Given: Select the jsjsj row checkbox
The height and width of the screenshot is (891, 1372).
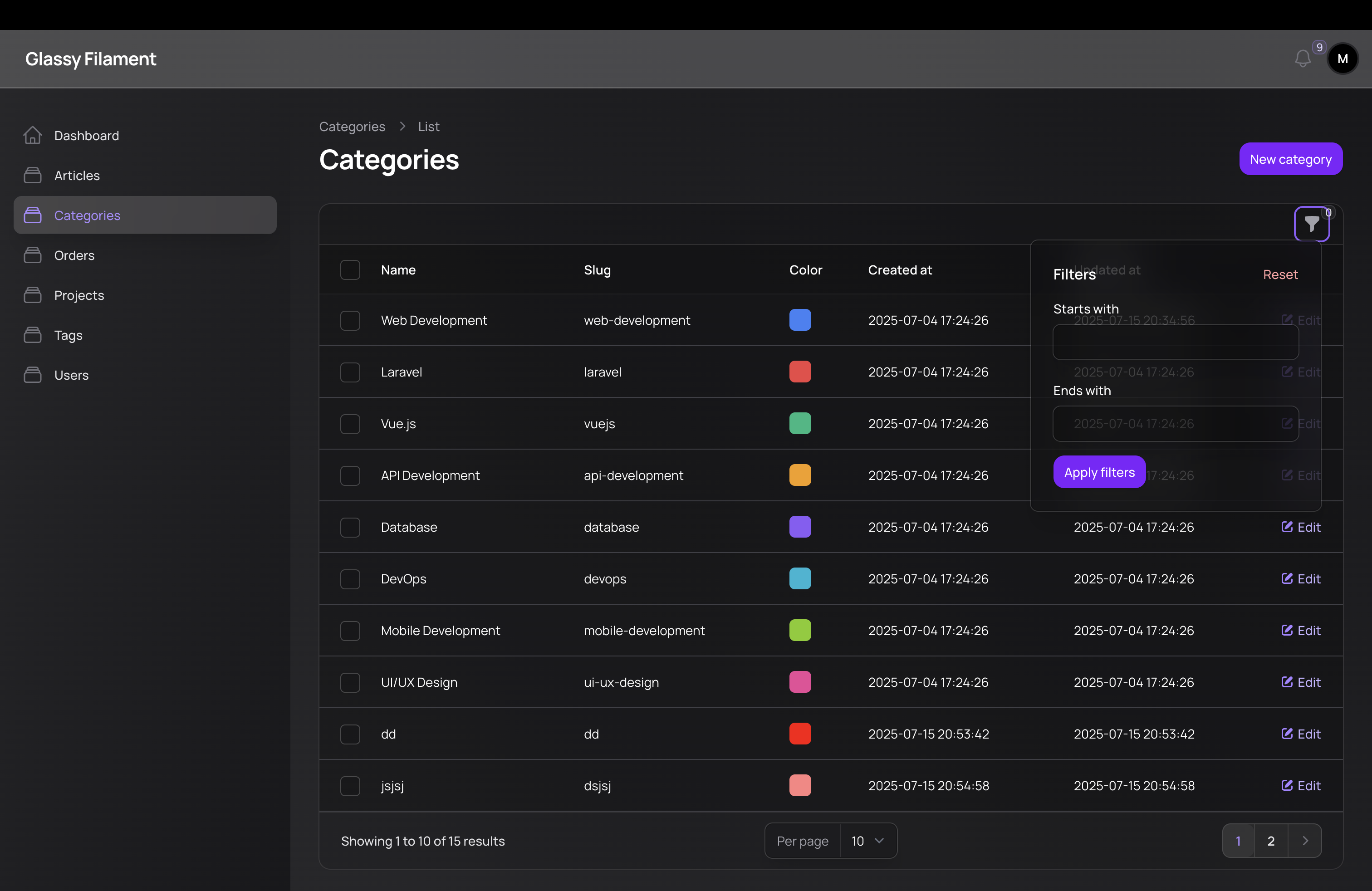Looking at the screenshot, I should point(350,786).
